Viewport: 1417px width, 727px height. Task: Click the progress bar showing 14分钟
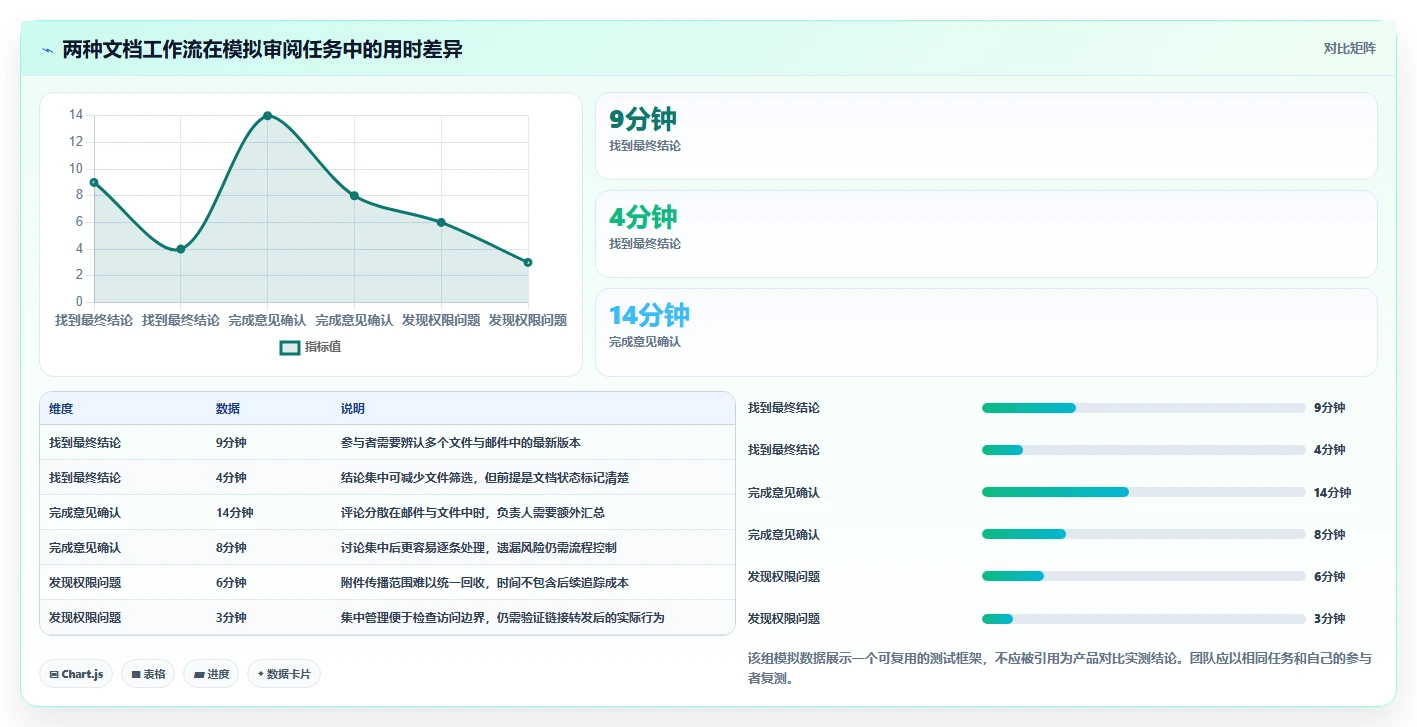point(1144,492)
